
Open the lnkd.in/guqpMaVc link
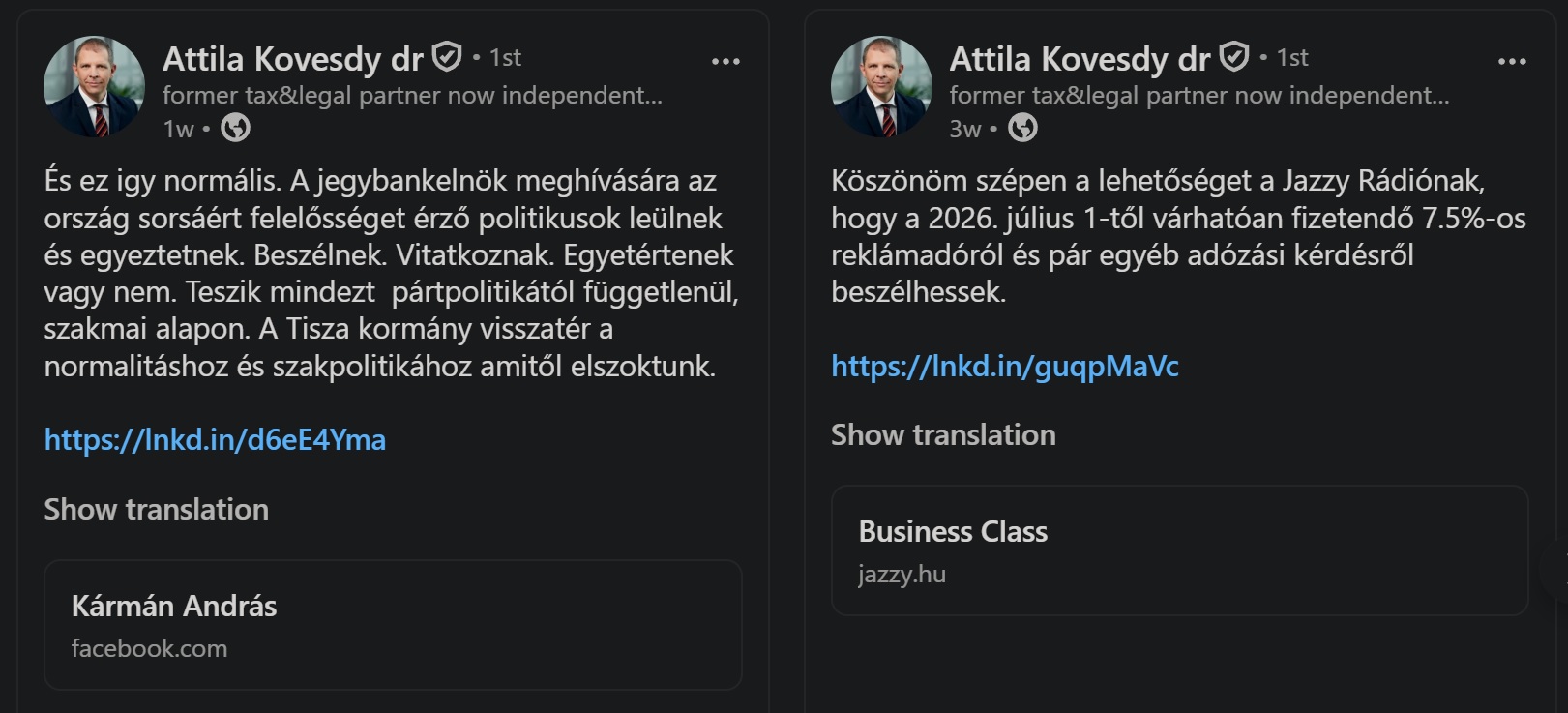click(1005, 367)
